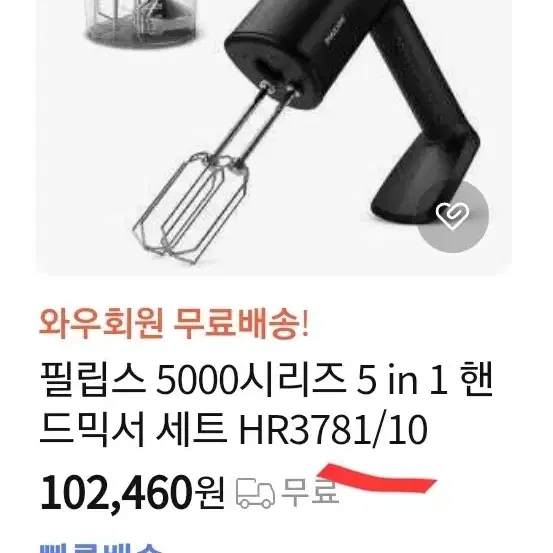Click the chopper bowl accessory in the photo
The height and width of the screenshot is (553, 553).
(x=141, y=22)
